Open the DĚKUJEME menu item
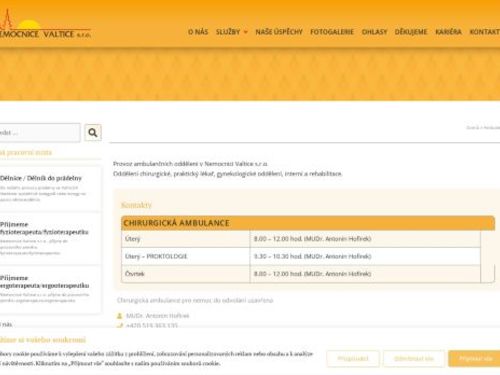 (411, 32)
